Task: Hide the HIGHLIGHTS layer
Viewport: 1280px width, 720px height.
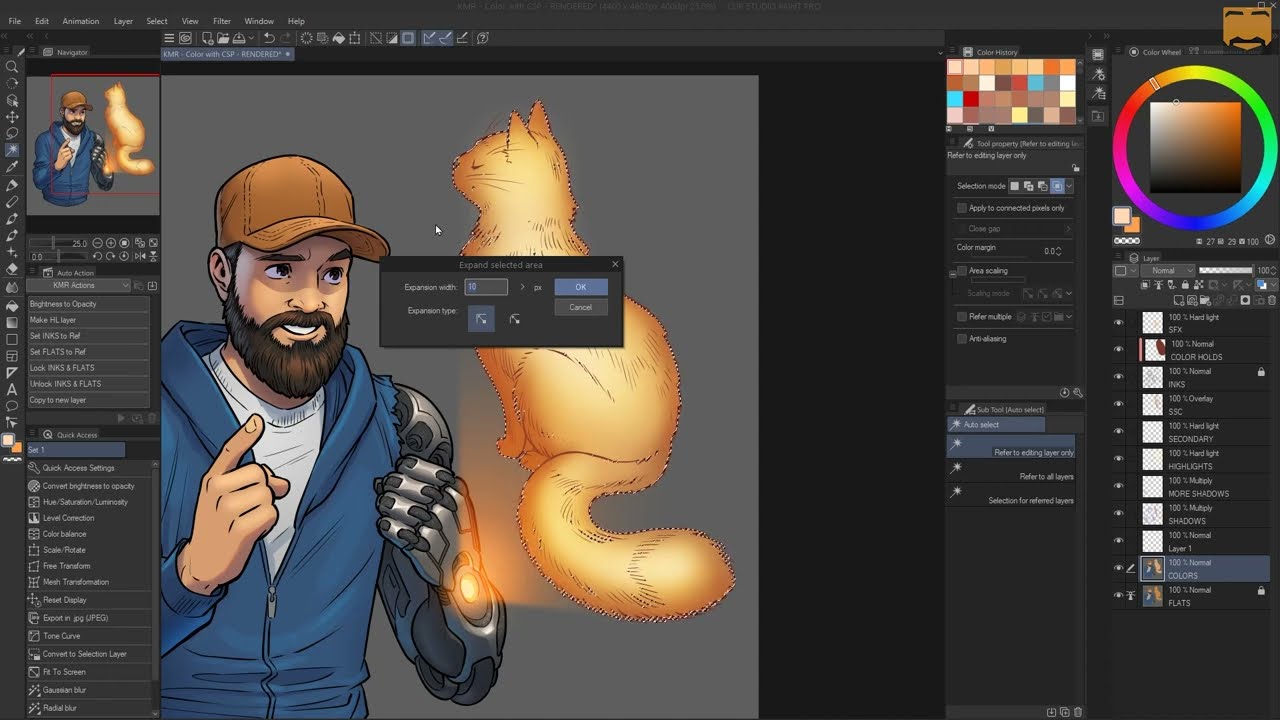Action: pos(1119,459)
